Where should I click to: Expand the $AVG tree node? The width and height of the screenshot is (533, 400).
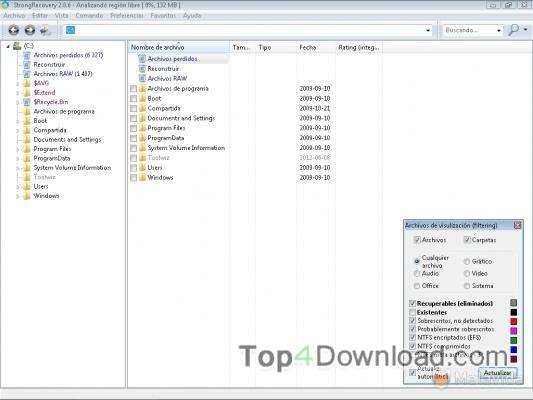[x=17, y=83]
